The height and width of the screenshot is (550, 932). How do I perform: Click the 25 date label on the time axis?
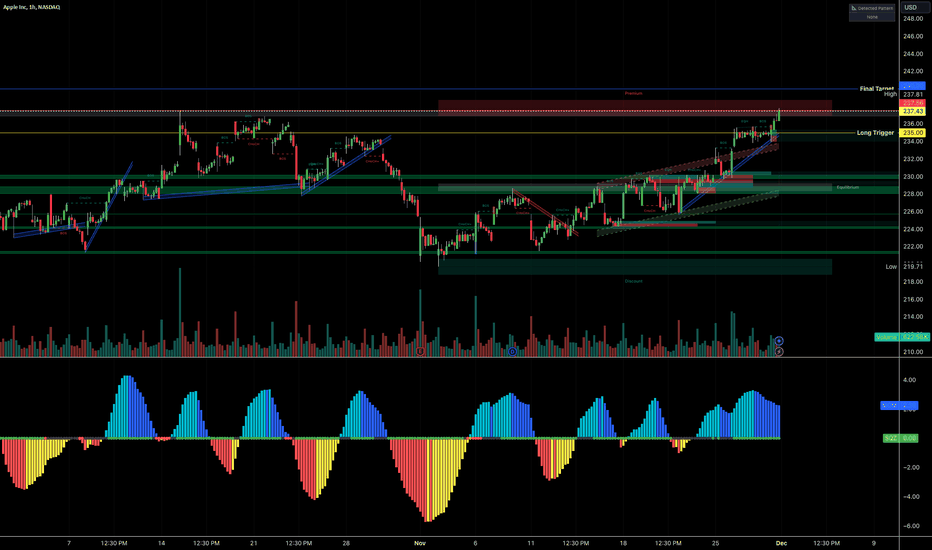[x=716, y=543]
